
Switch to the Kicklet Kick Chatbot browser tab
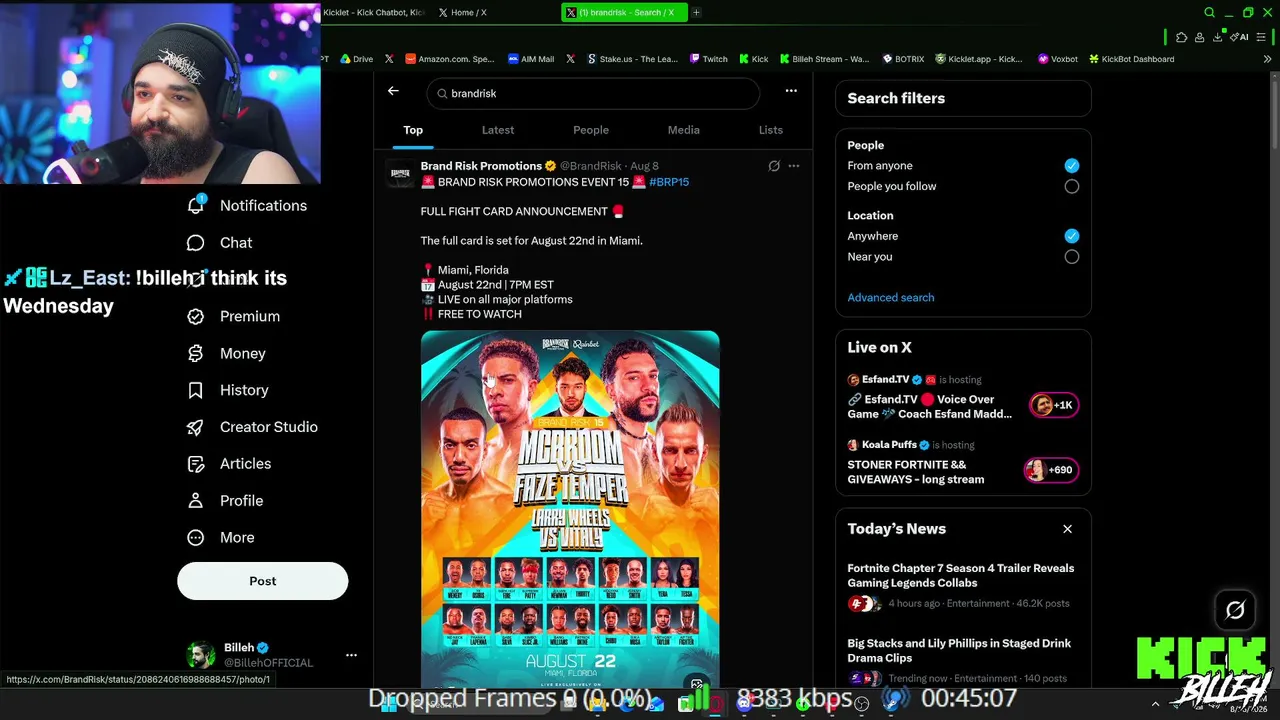tap(374, 13)
